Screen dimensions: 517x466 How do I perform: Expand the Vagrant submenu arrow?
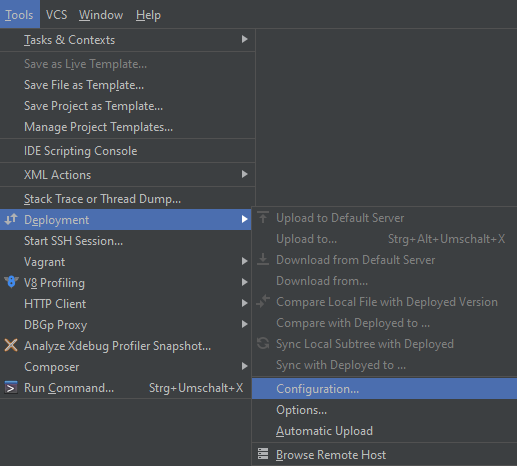coord(245,261)
